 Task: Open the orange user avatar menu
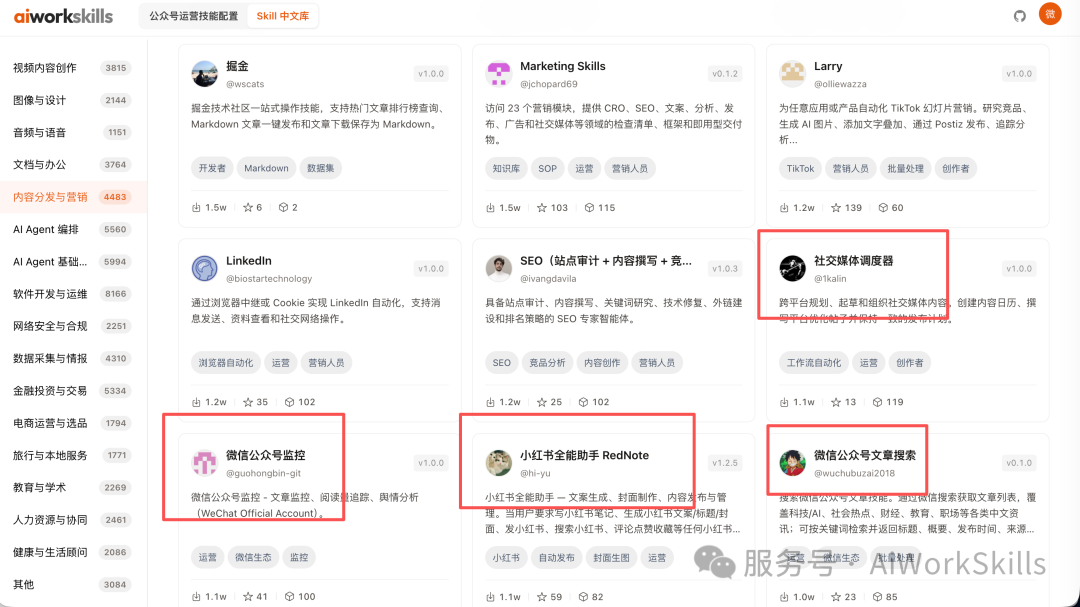pos(1050,14)
